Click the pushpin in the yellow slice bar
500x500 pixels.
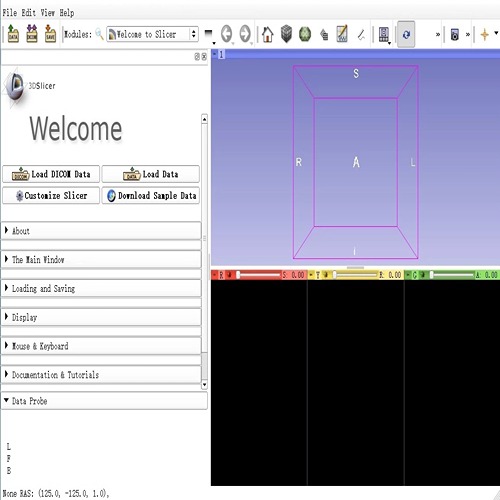(x=311, y=275)
